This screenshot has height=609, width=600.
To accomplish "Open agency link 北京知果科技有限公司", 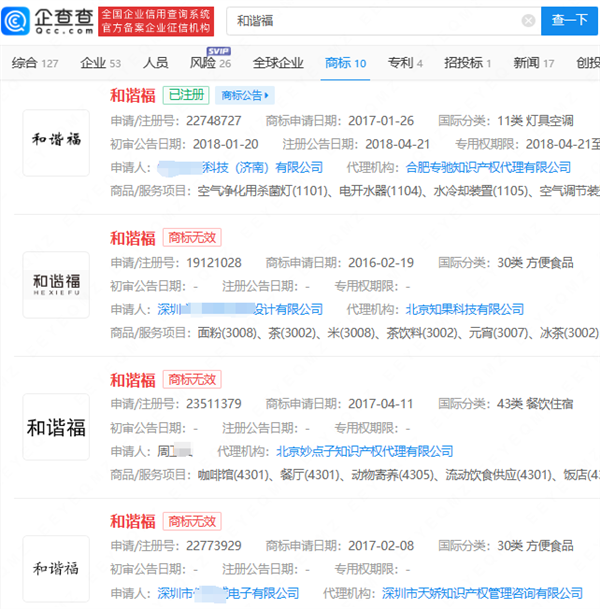I will click(x=464, y=309).
